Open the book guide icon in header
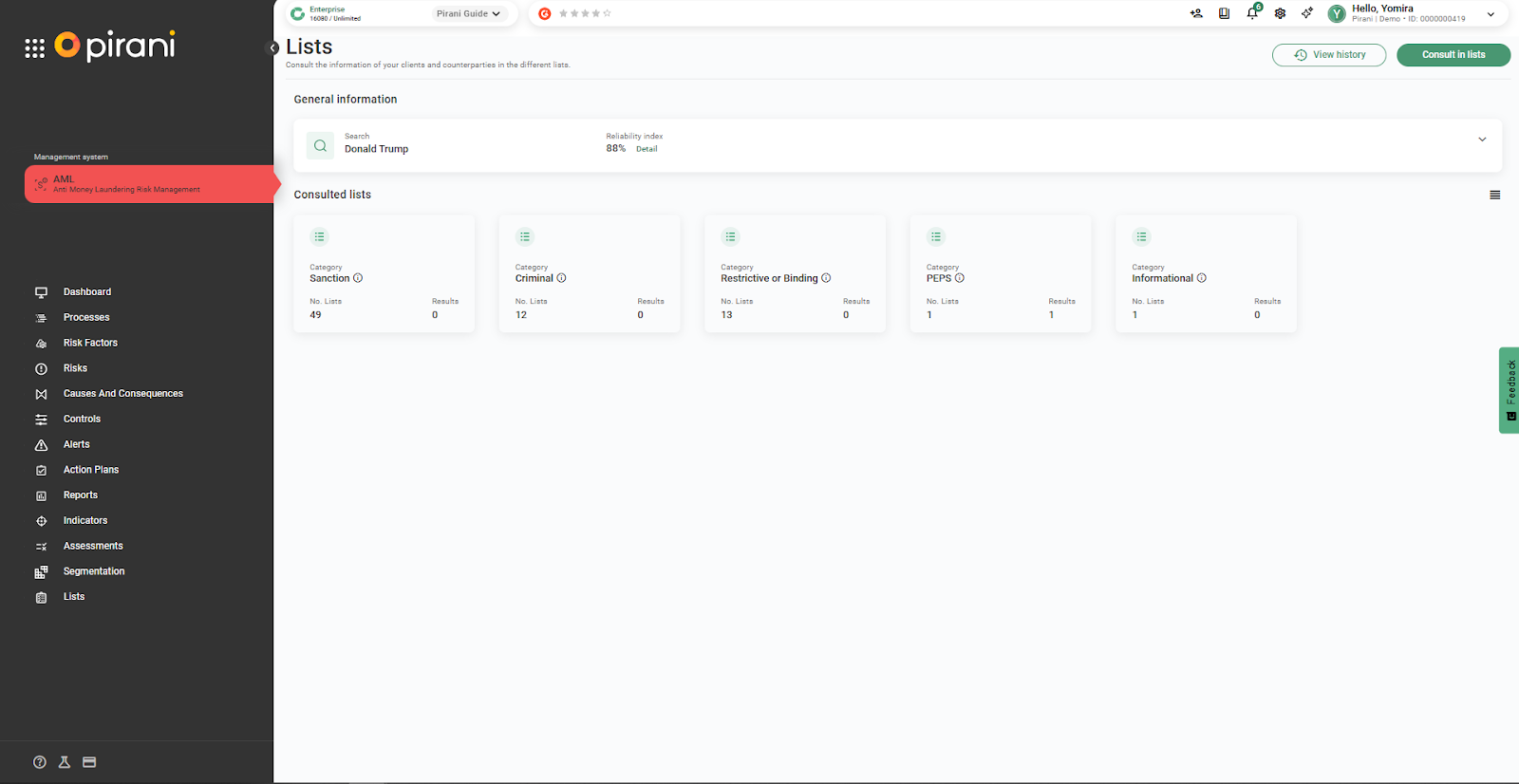The width and height of the screenshot is (1519, 784). click(x=1224, y=13)
